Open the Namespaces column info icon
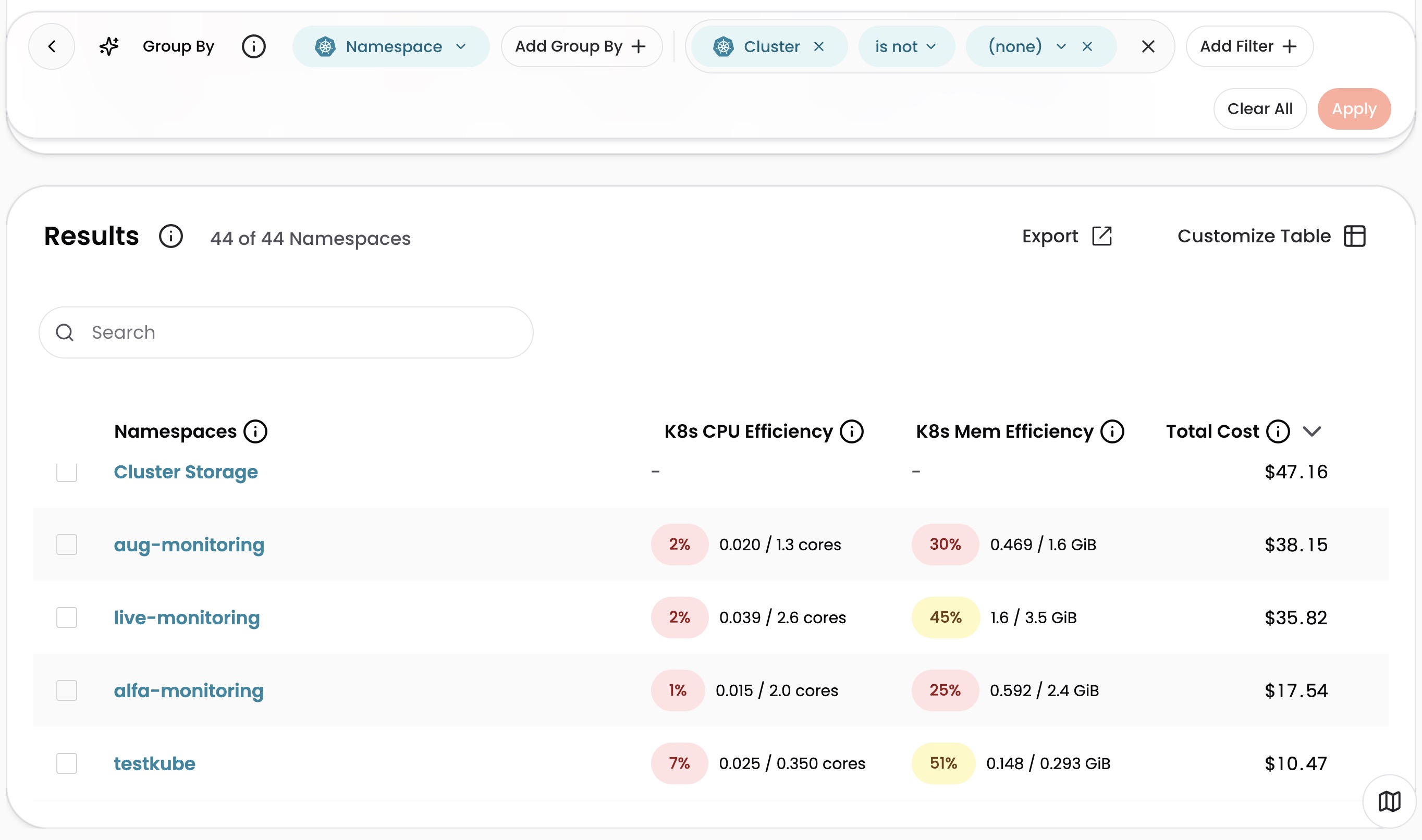 click(255, 431)
